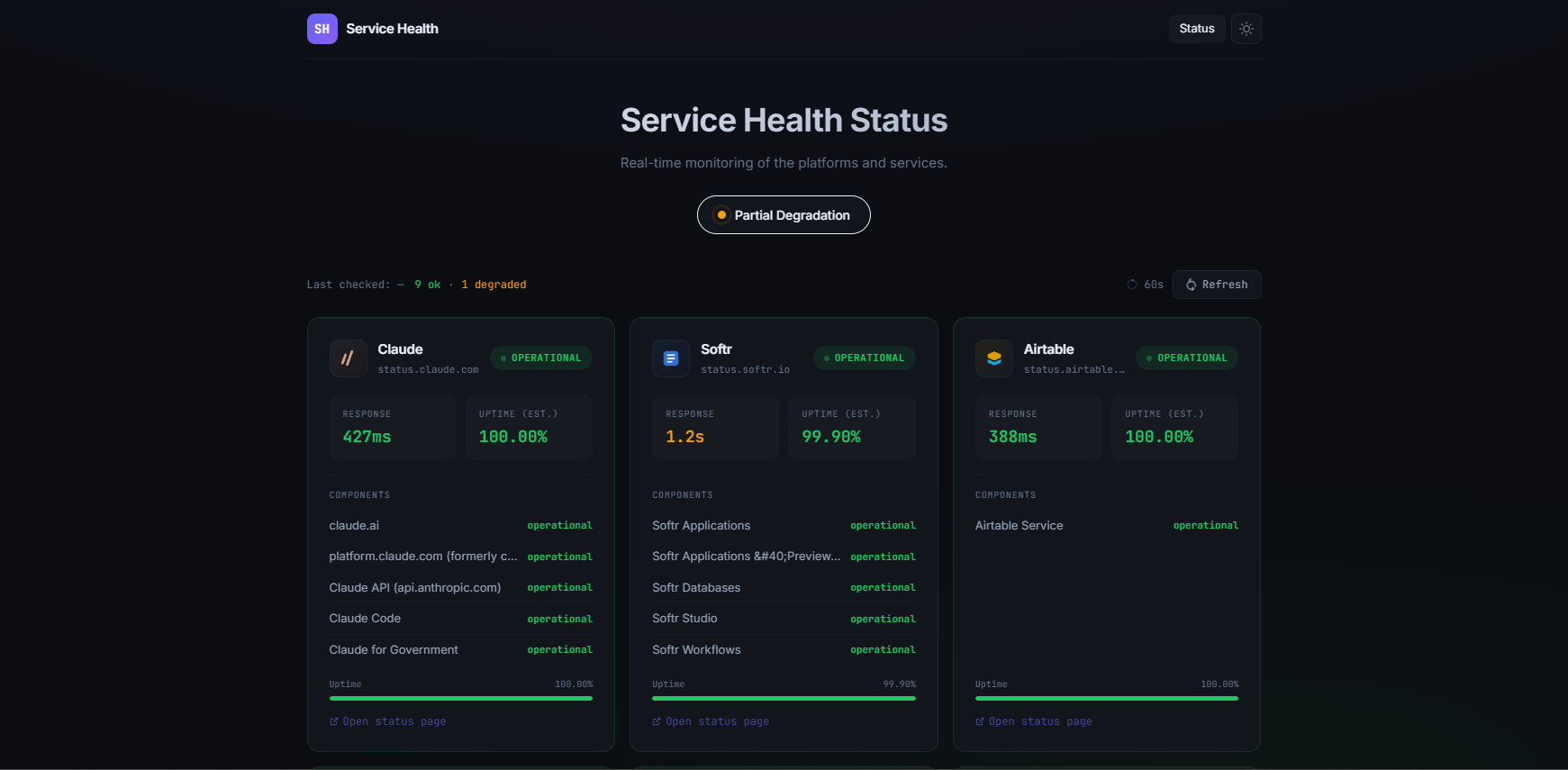Screen dimensions: 1568x770
Task: Click the '9 ok' summary count
Action: pos(428,285)
